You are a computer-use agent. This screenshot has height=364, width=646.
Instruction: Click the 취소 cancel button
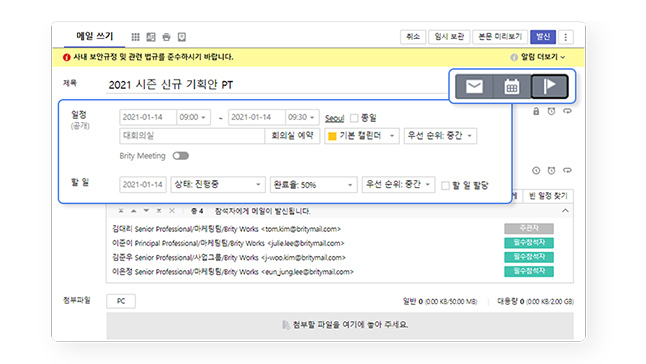[413, 37]
